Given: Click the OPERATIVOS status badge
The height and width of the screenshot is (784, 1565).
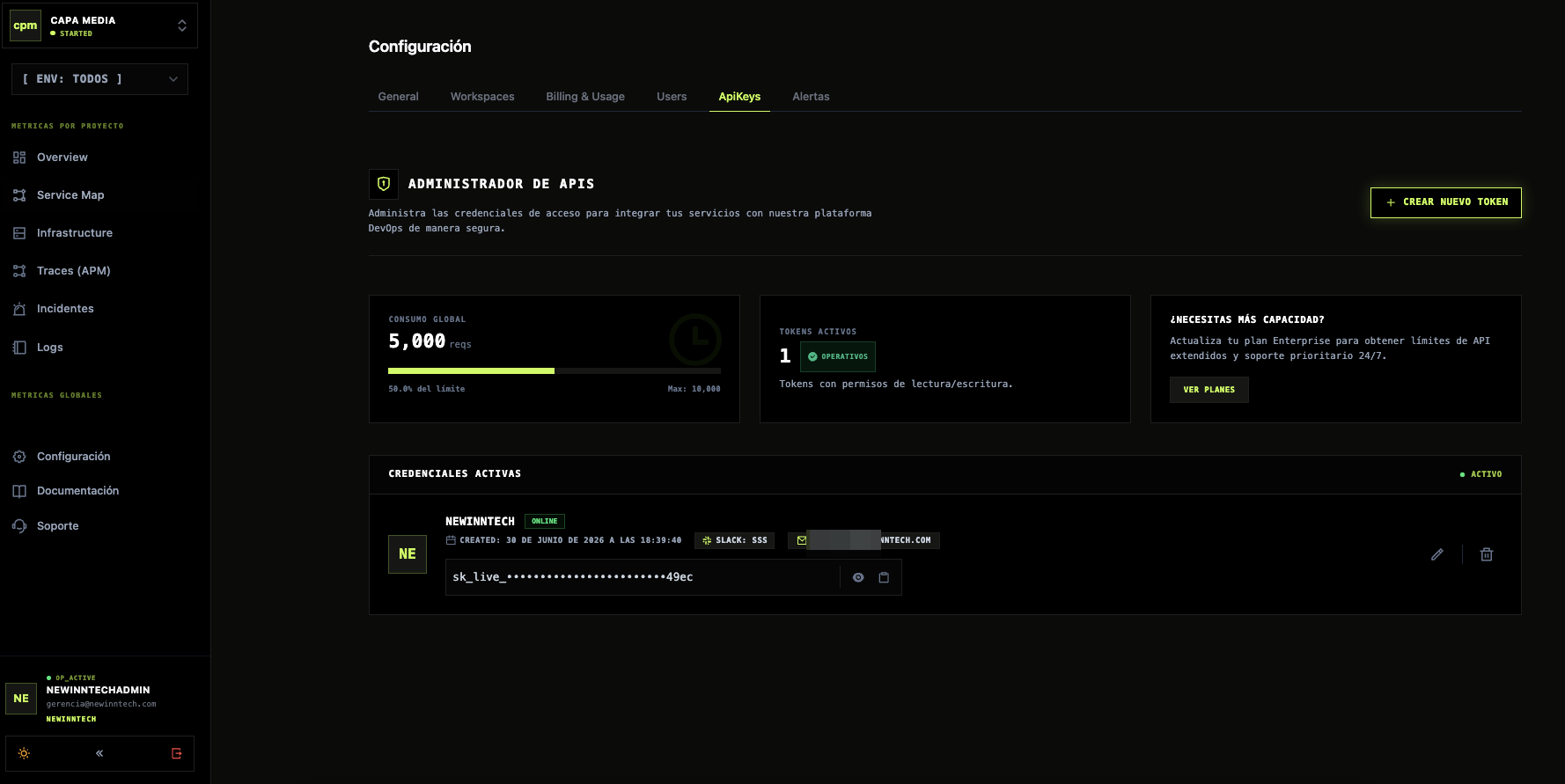Looking at the screenshot, I should pos(838,356).
